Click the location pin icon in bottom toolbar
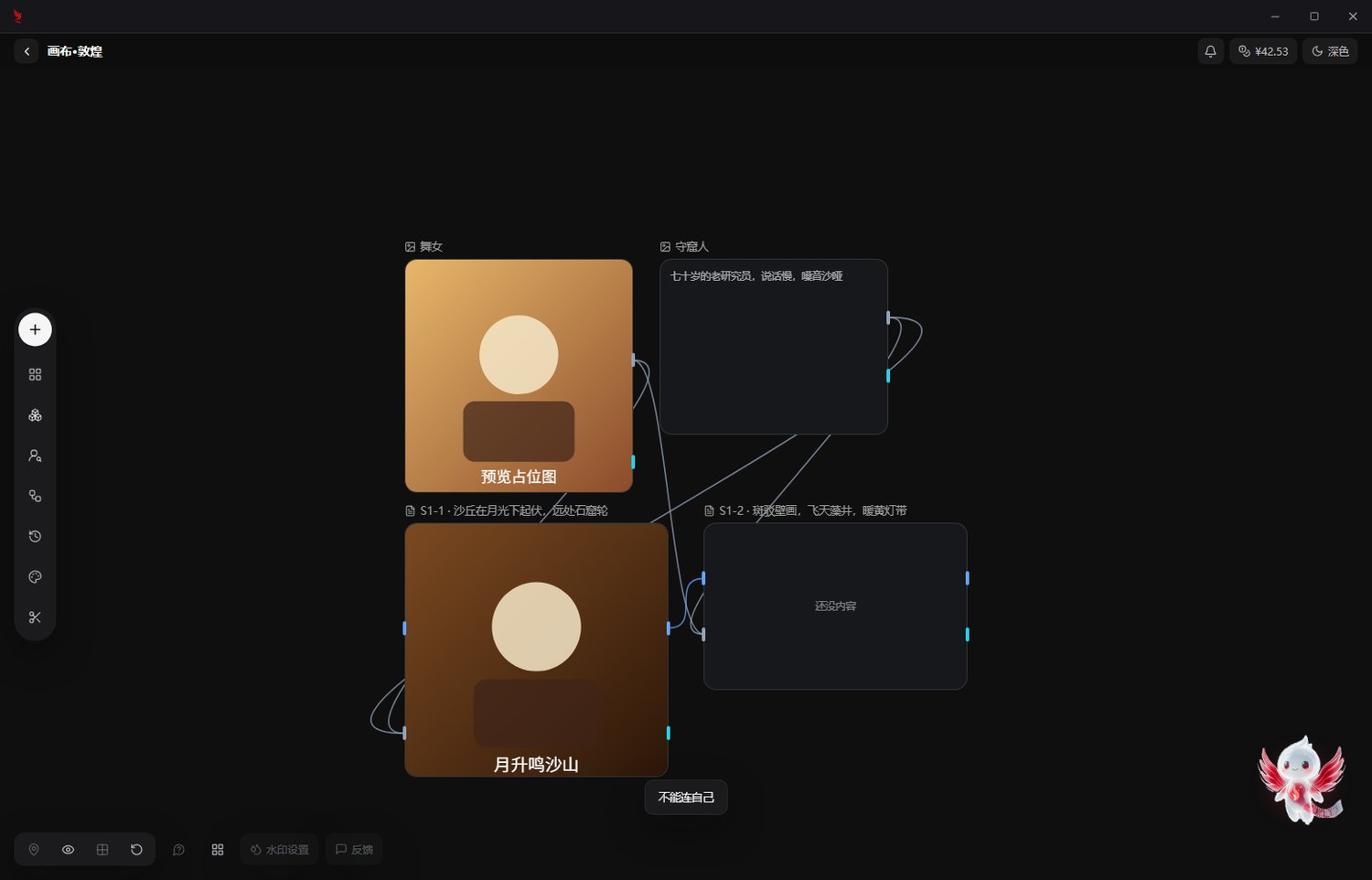 [x=34, y=850]
